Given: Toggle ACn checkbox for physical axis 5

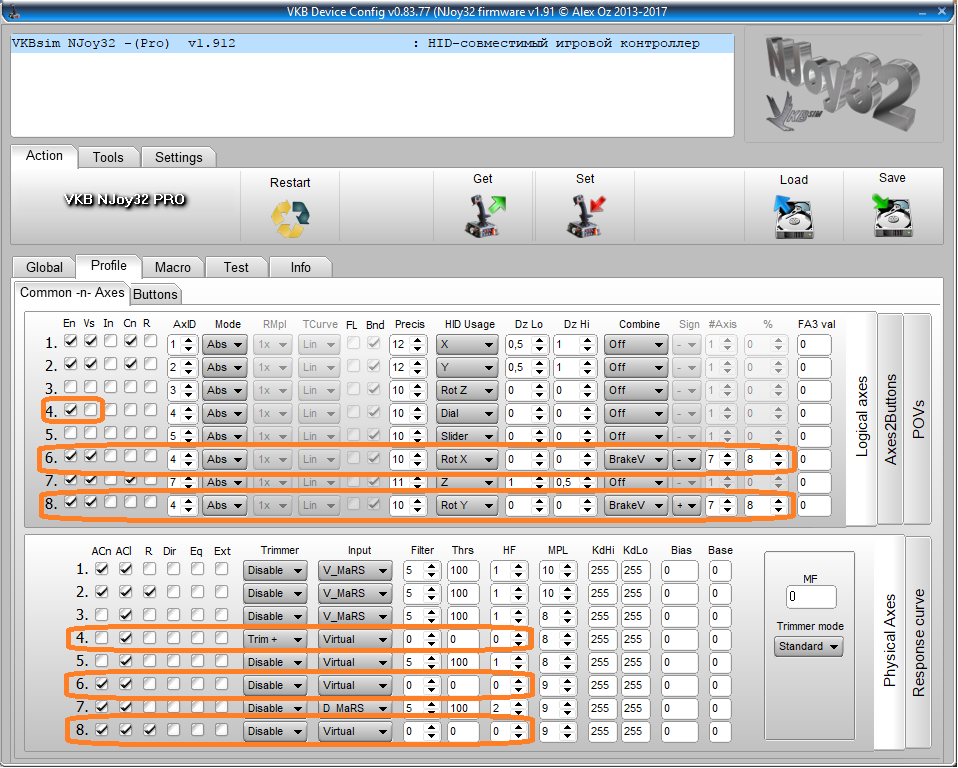Looking at the screenshot, I should click(x=102, y=661).
